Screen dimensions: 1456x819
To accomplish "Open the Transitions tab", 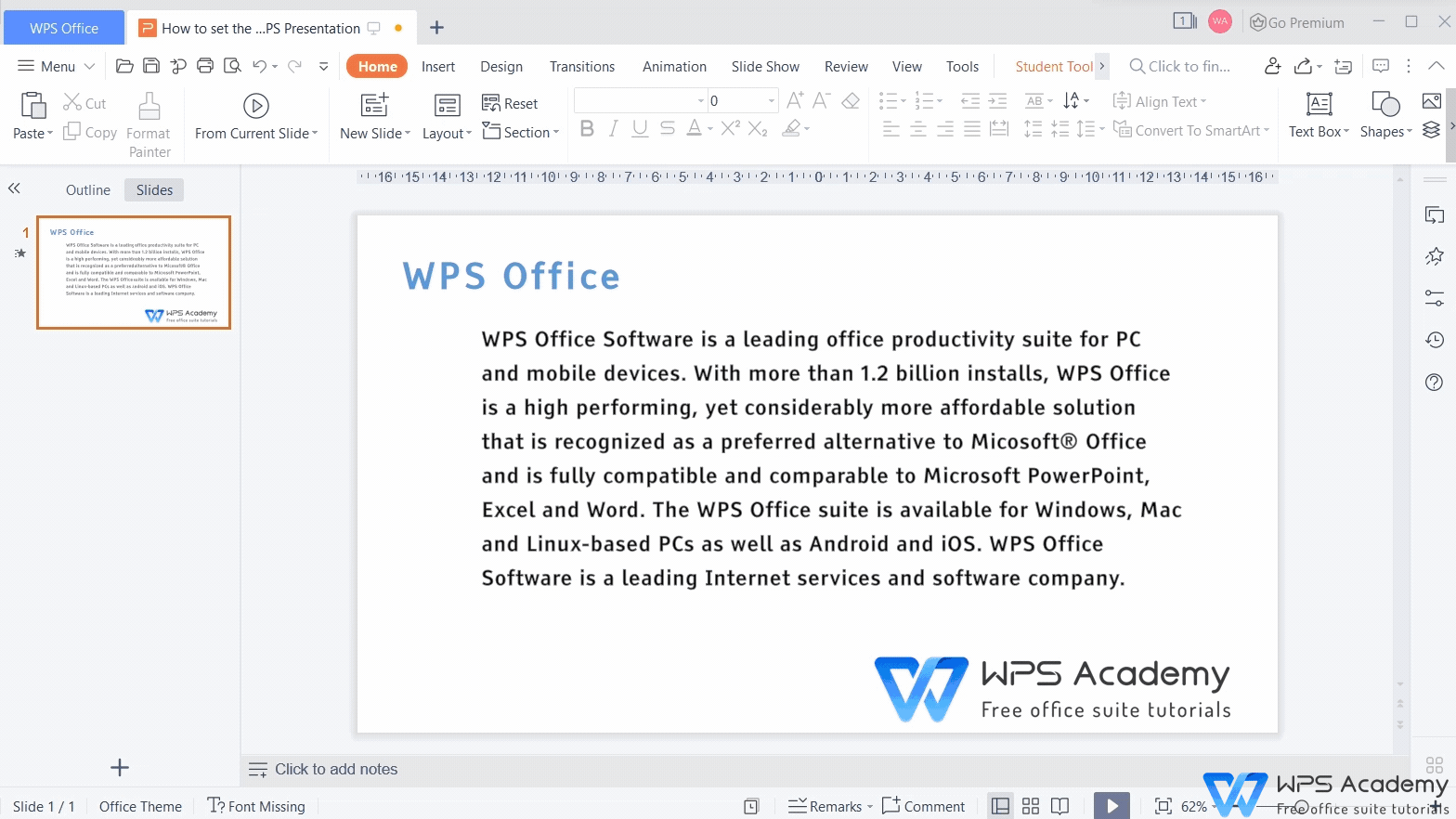I will point(582,66).
